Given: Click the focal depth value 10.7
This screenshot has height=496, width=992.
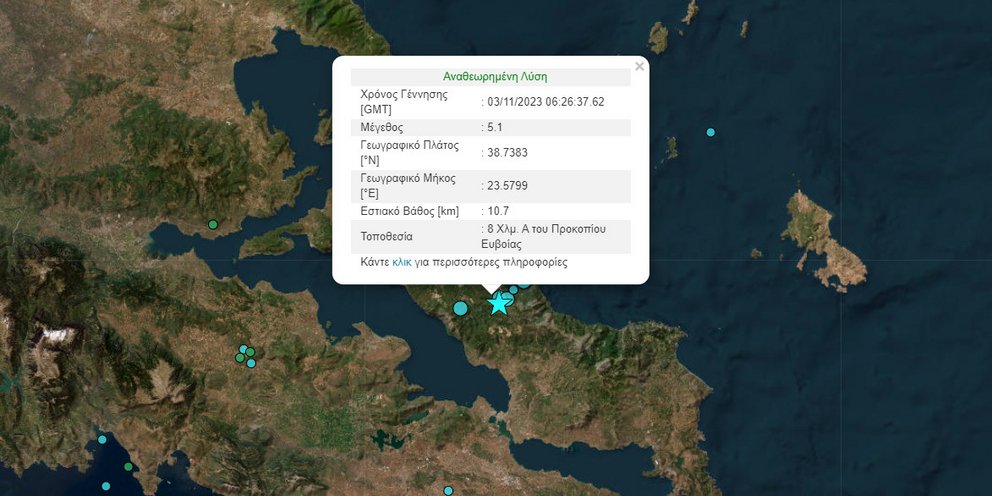Looking at the screenshot, I should pyautogui.click(x=497, y=211).
